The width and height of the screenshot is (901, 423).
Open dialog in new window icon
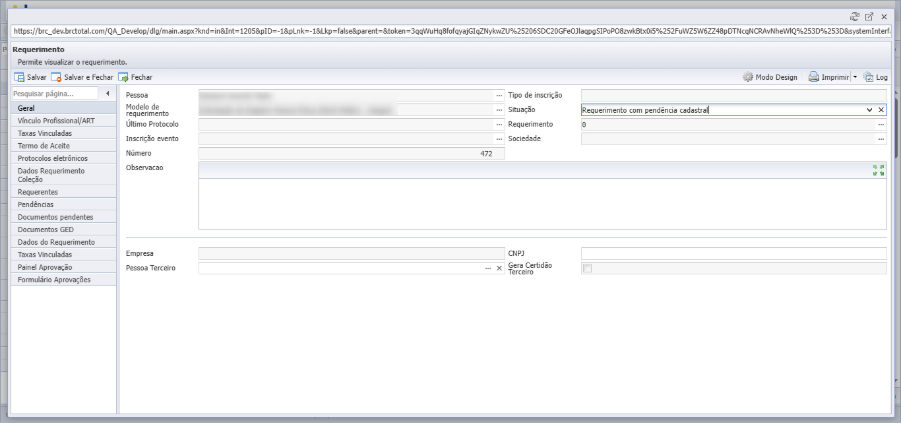click(869, 17)
